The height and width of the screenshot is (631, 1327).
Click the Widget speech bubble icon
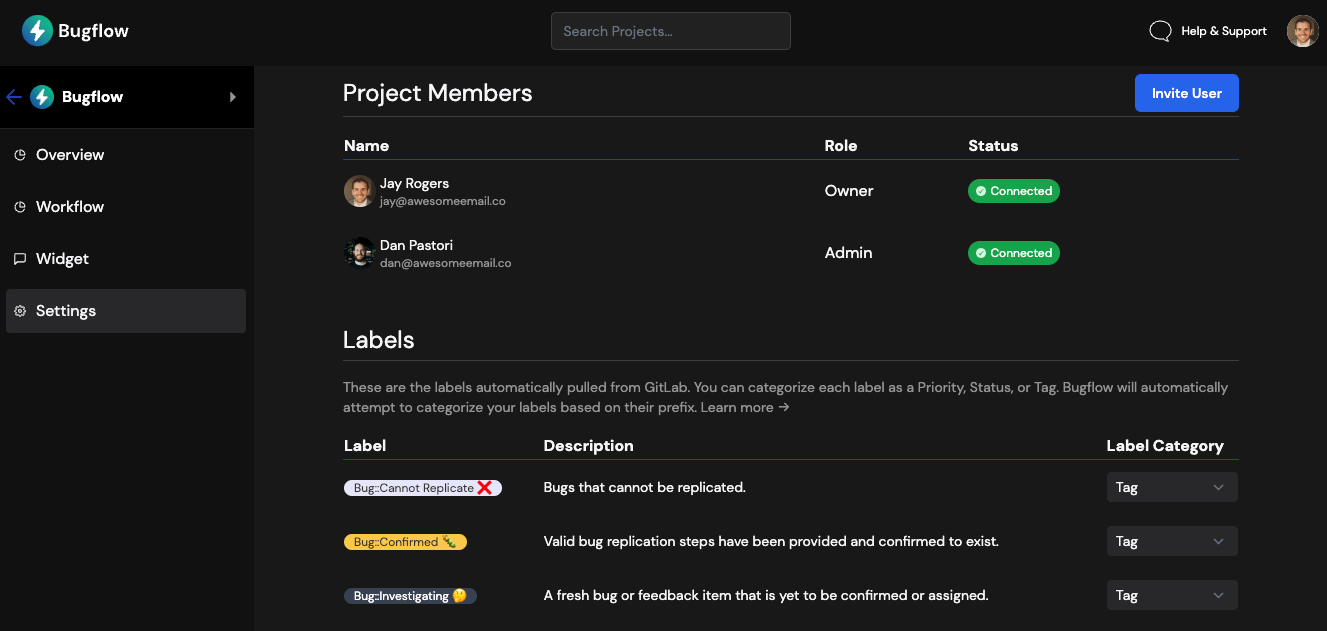click(x=20, y=259)
